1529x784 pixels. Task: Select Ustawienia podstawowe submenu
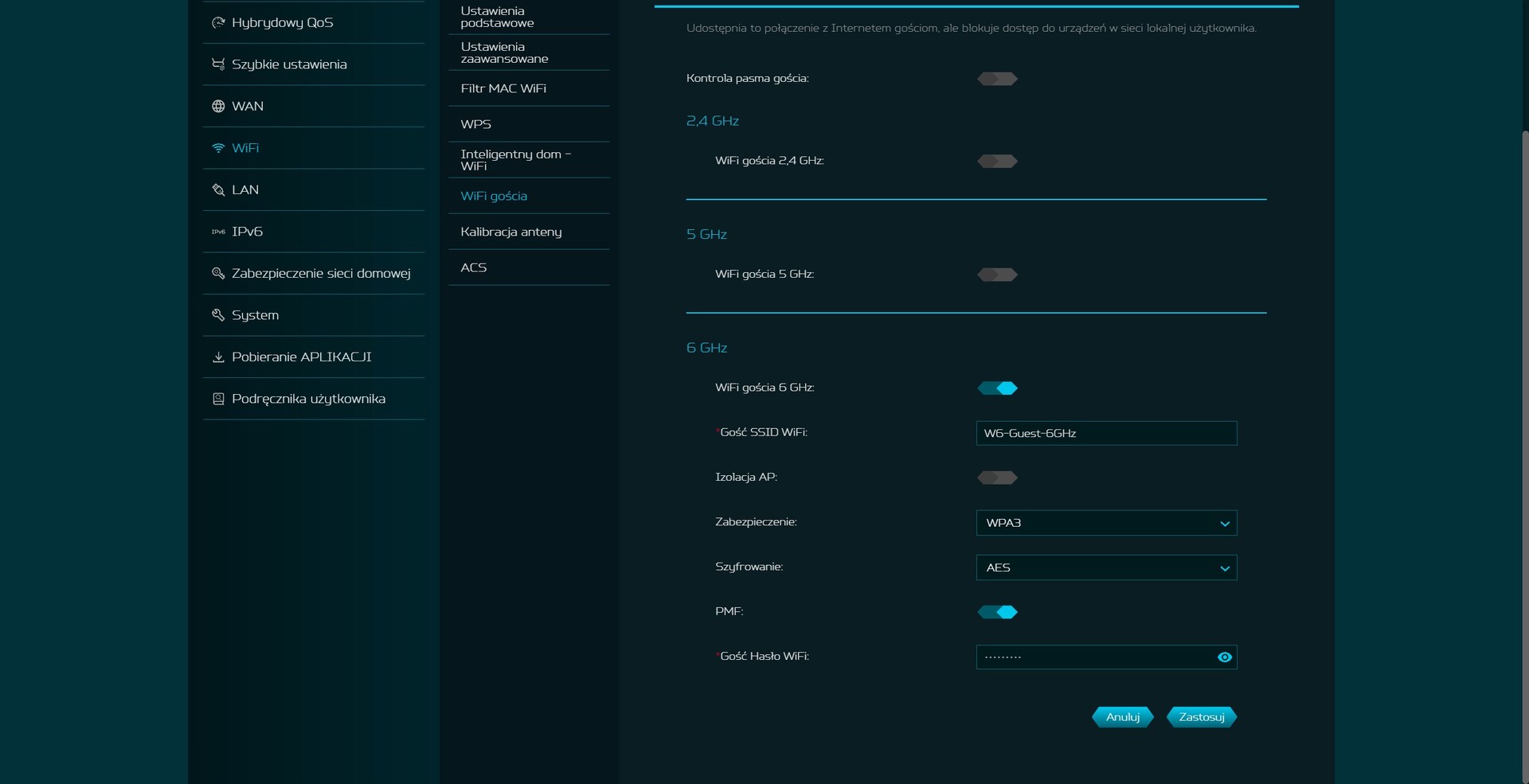[529, 17]
